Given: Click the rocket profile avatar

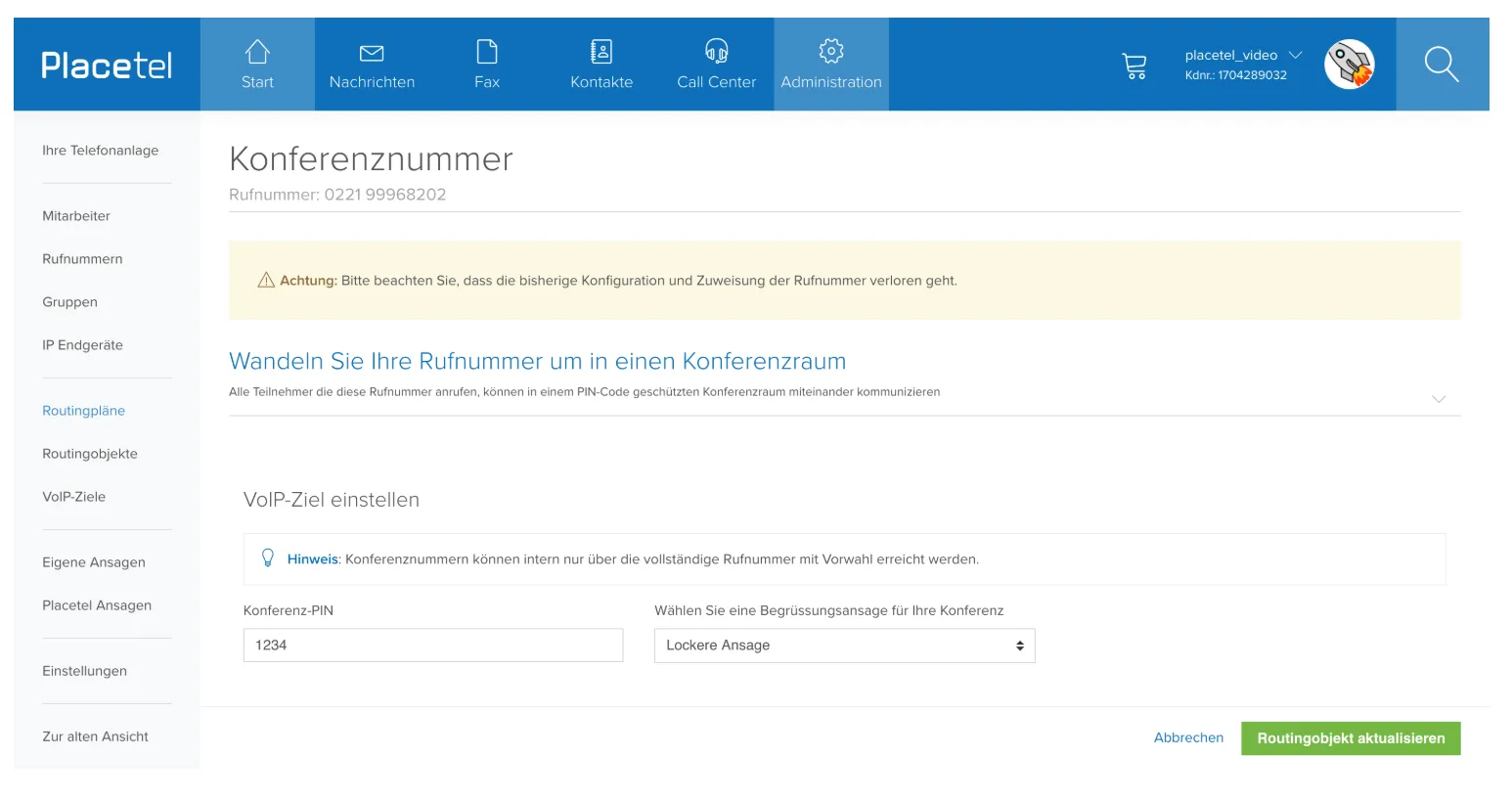Looking at the screenshot, I should coord(1350,65).
